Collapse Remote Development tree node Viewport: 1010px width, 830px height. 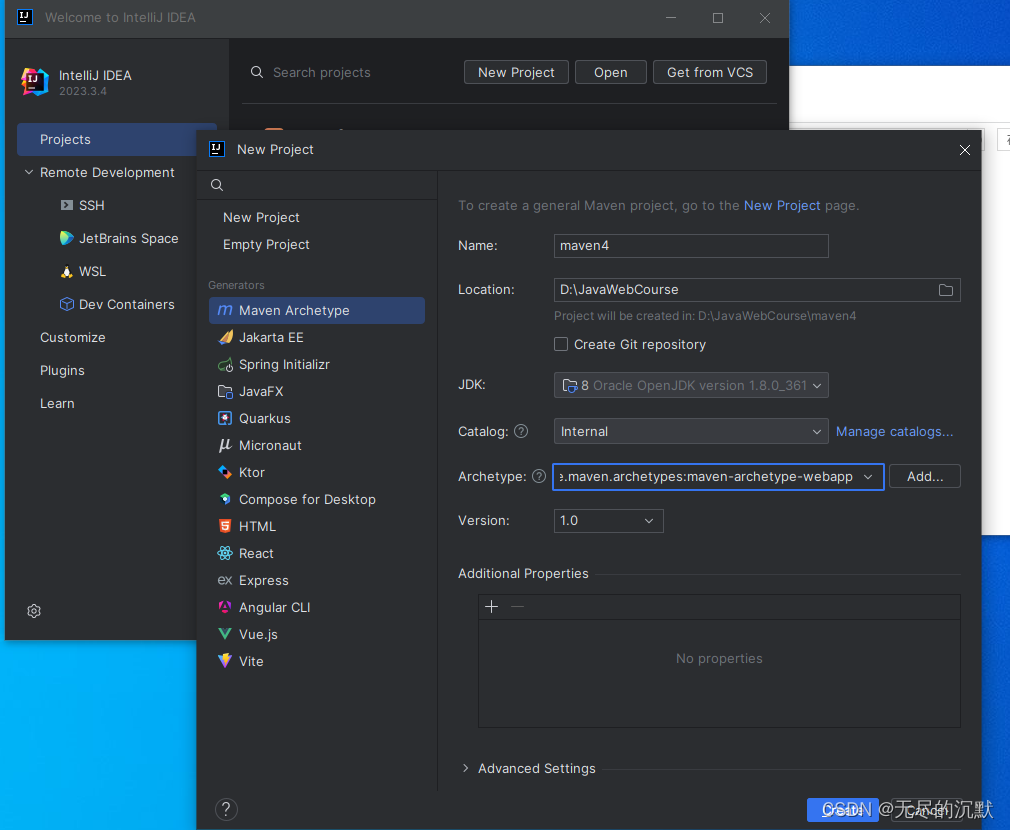click(29, 173)
